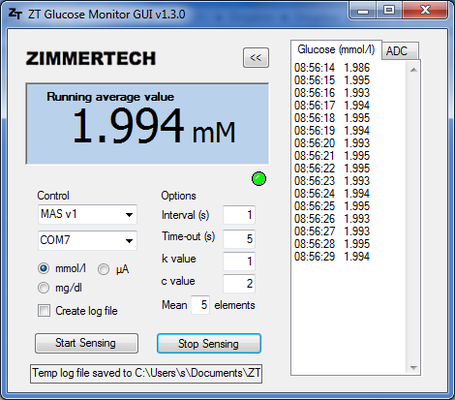
Task: Click the Start Sensing button
Action: pyautogui.click(x=87, y=343)
